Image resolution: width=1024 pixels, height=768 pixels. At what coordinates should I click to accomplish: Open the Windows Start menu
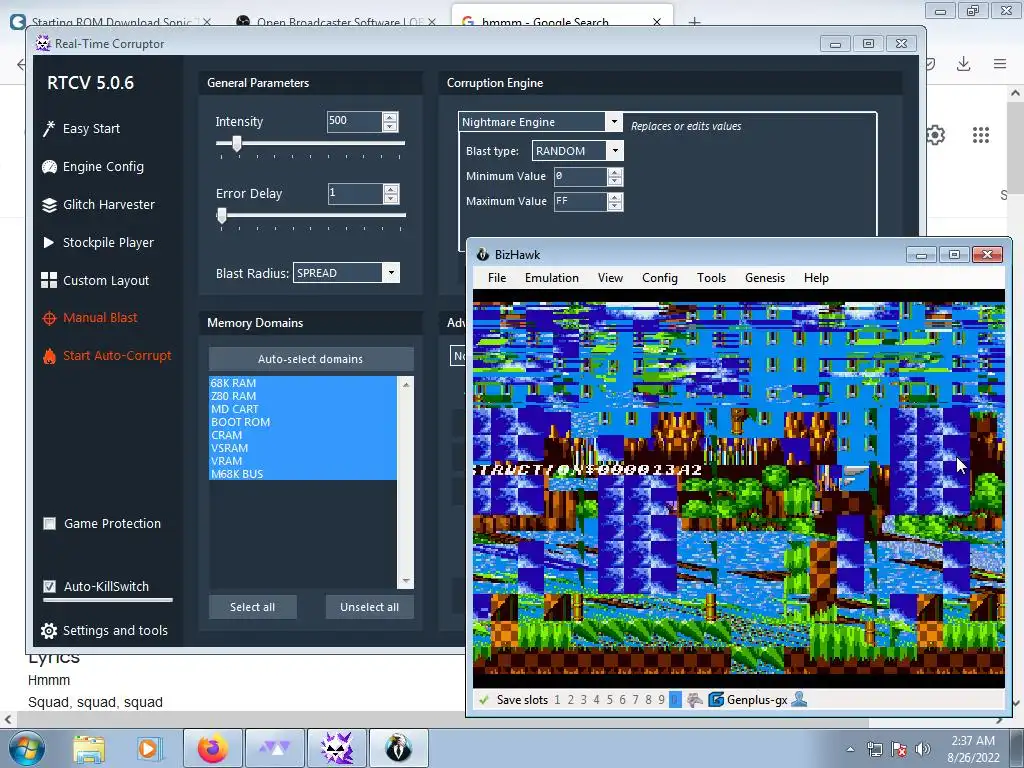[x=26, y=748]
